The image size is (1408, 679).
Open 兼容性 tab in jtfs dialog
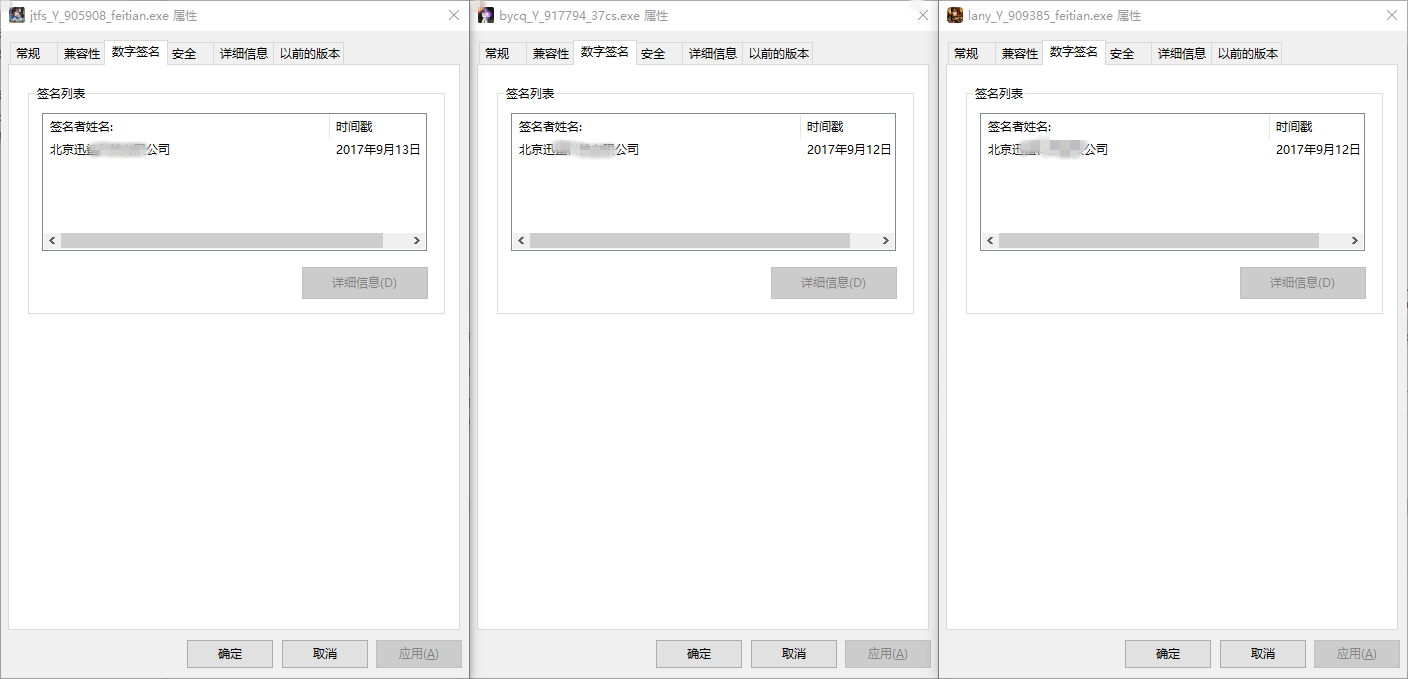click(x=81, y=53)
